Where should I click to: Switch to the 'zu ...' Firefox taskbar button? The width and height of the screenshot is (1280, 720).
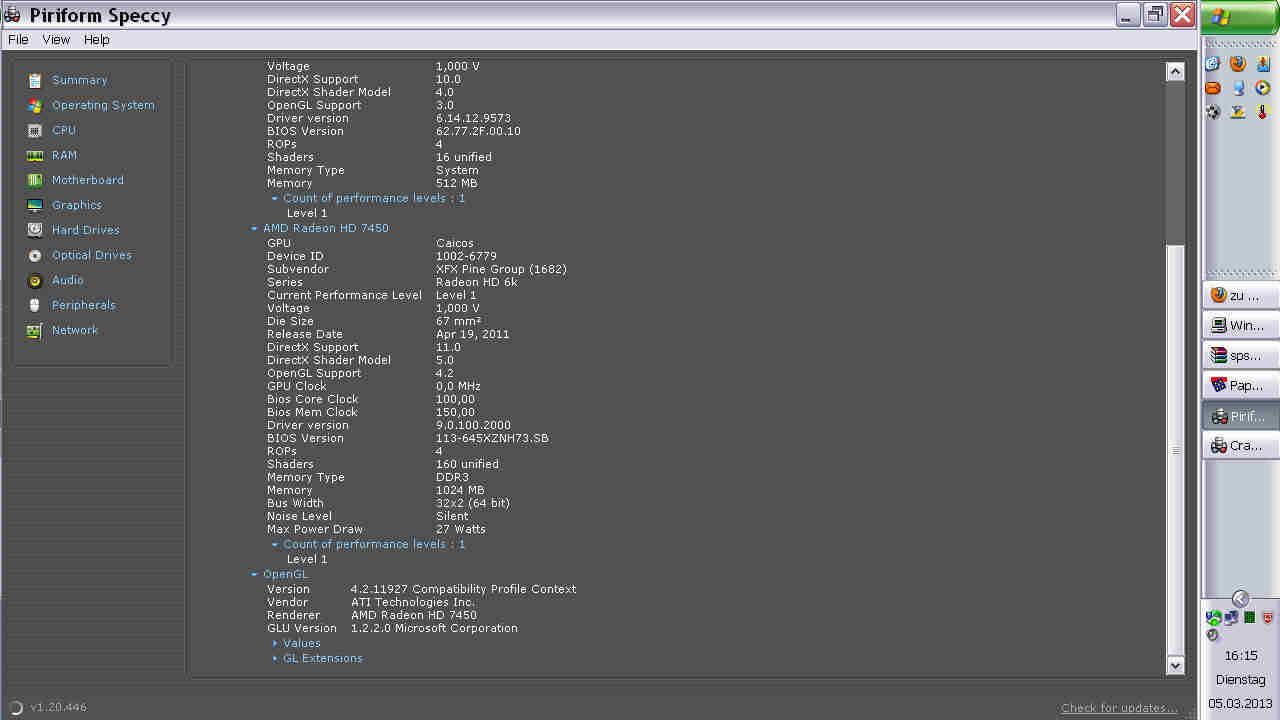coord(1240,295)
